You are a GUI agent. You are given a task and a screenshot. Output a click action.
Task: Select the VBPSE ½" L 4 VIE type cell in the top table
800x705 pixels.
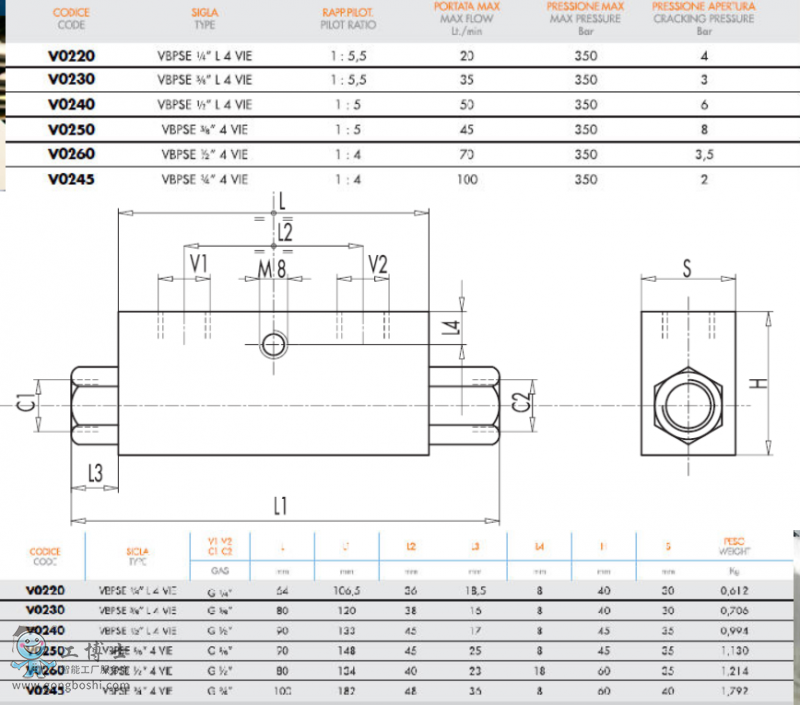(204, 105)
